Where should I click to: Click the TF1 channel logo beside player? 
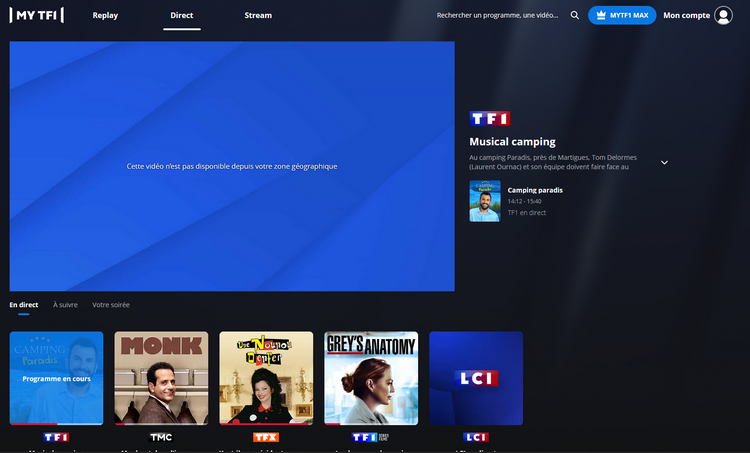click(490, 119)
